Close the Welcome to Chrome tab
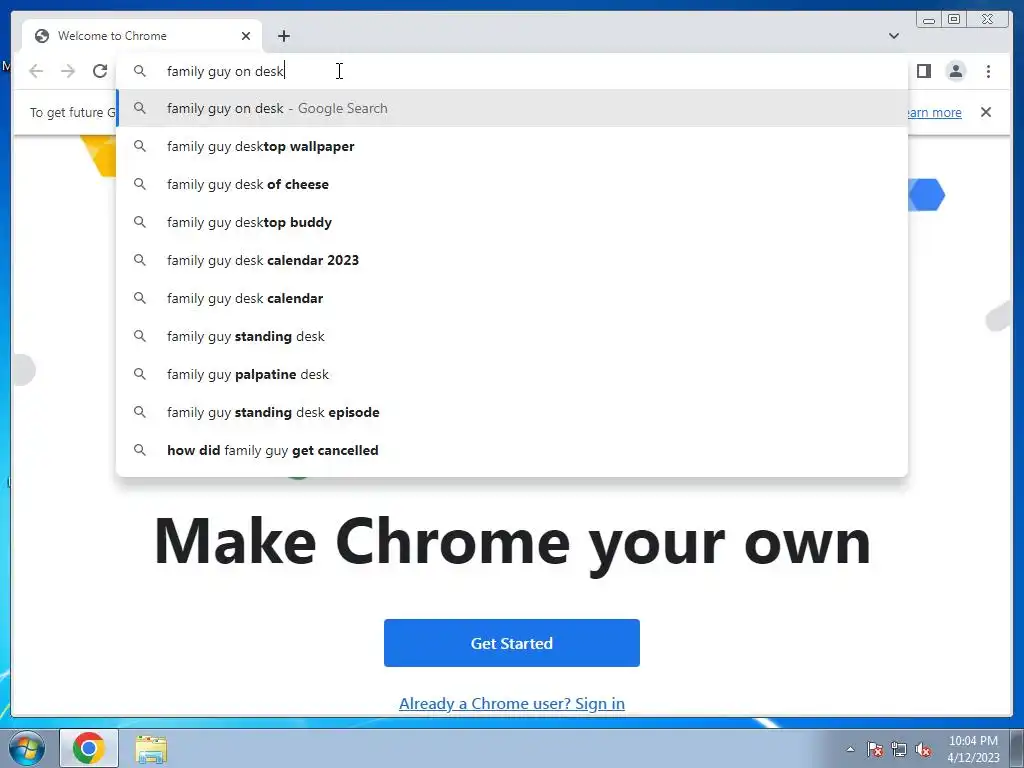1024x768 pixels. (246, 36)
